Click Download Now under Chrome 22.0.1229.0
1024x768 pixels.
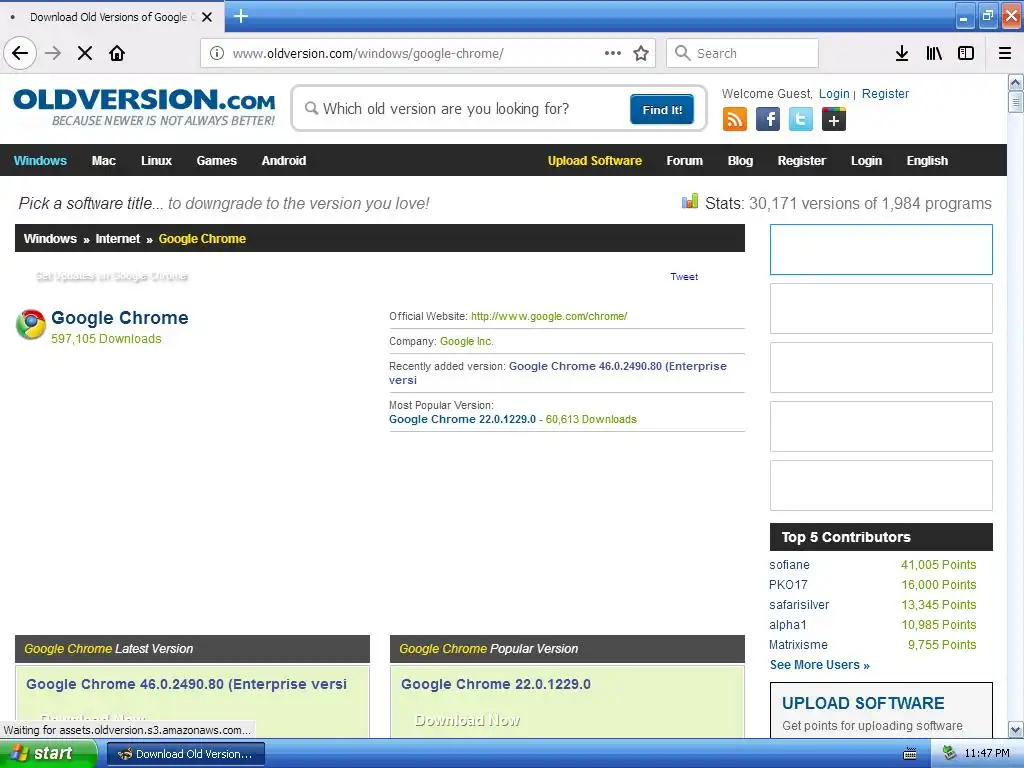[x=468, y=720]
